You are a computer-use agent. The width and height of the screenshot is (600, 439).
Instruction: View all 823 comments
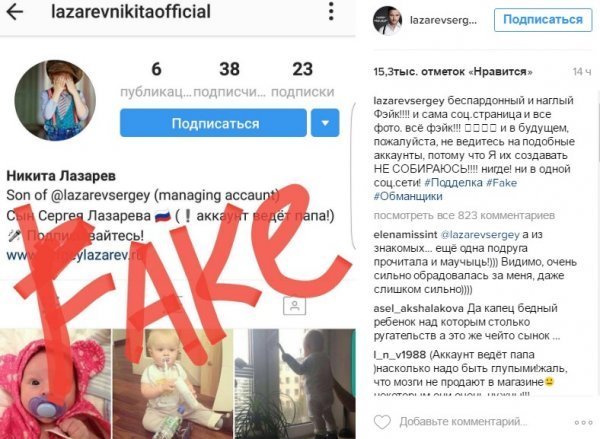click(x=464, y=215)
